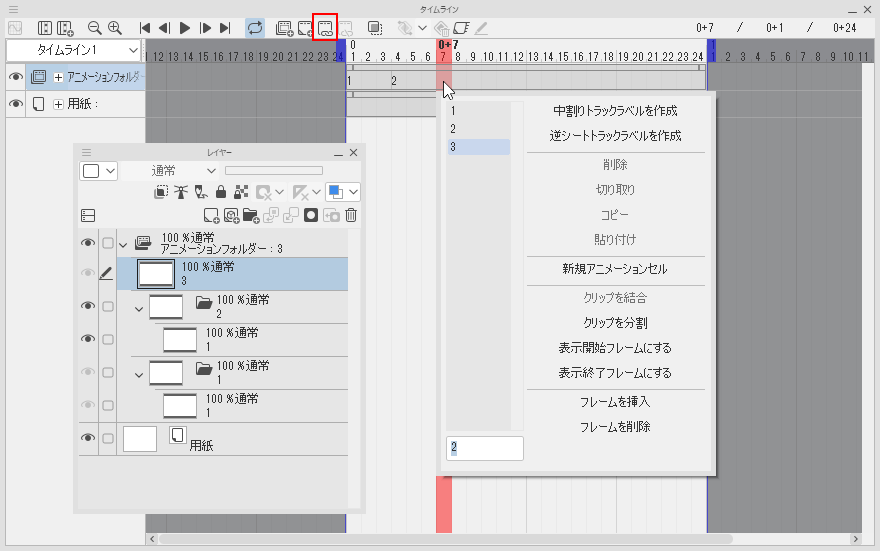Choose 新規アニメーションセル from the menu
The width and height of the screenshot is (880, 551).
pos(615,269)
